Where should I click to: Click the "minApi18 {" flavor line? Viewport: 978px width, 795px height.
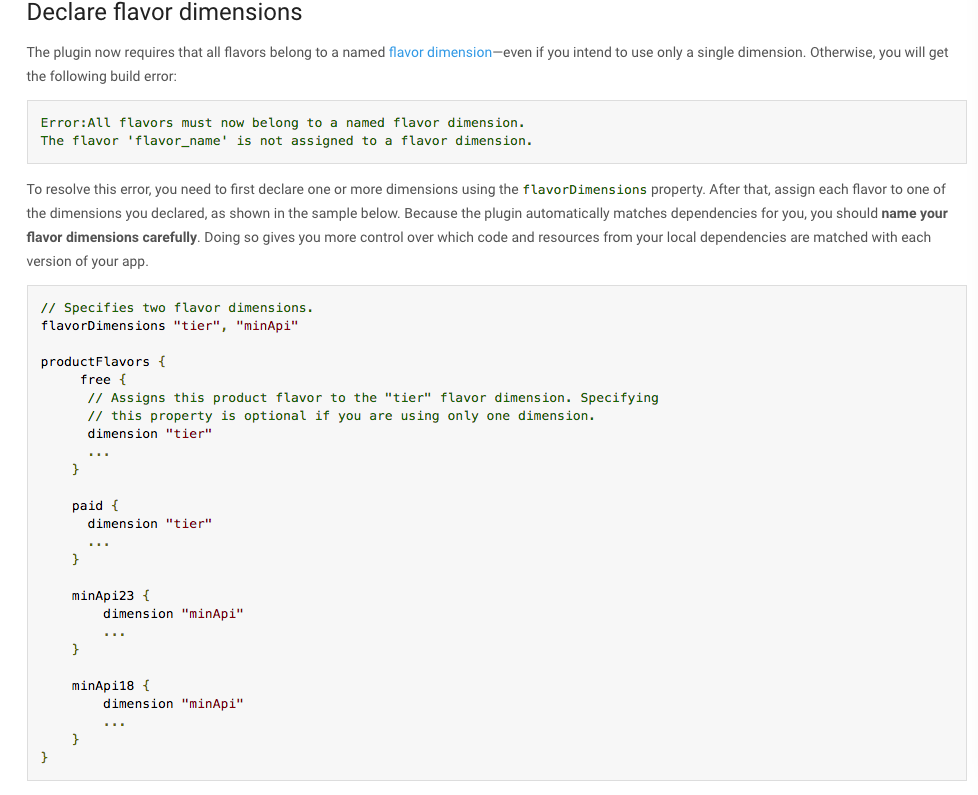click(111, 686)
